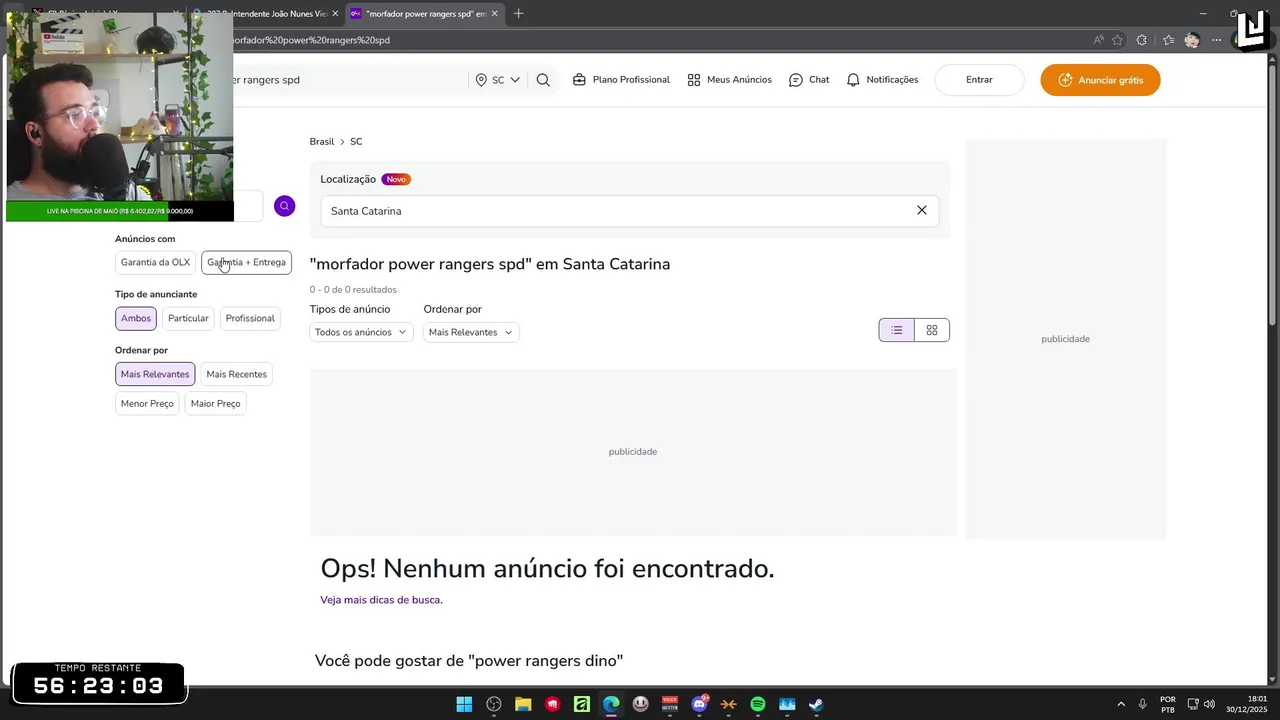Open File Explorer from the taskbar
This screenshot has height=720, width=1280.
pos(523,704)
